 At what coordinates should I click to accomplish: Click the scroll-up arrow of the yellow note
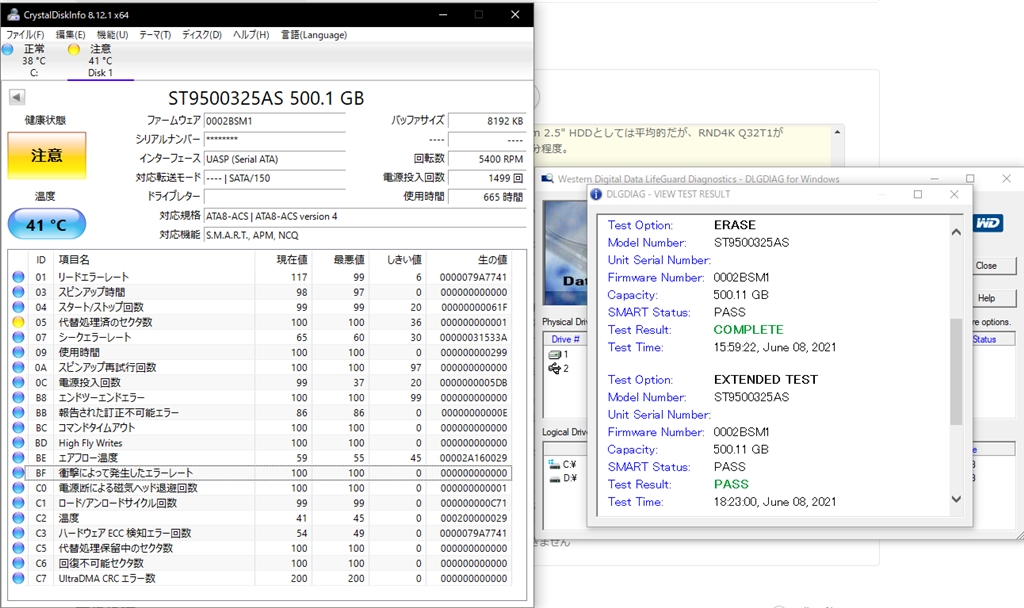click(x=837, y=132)
